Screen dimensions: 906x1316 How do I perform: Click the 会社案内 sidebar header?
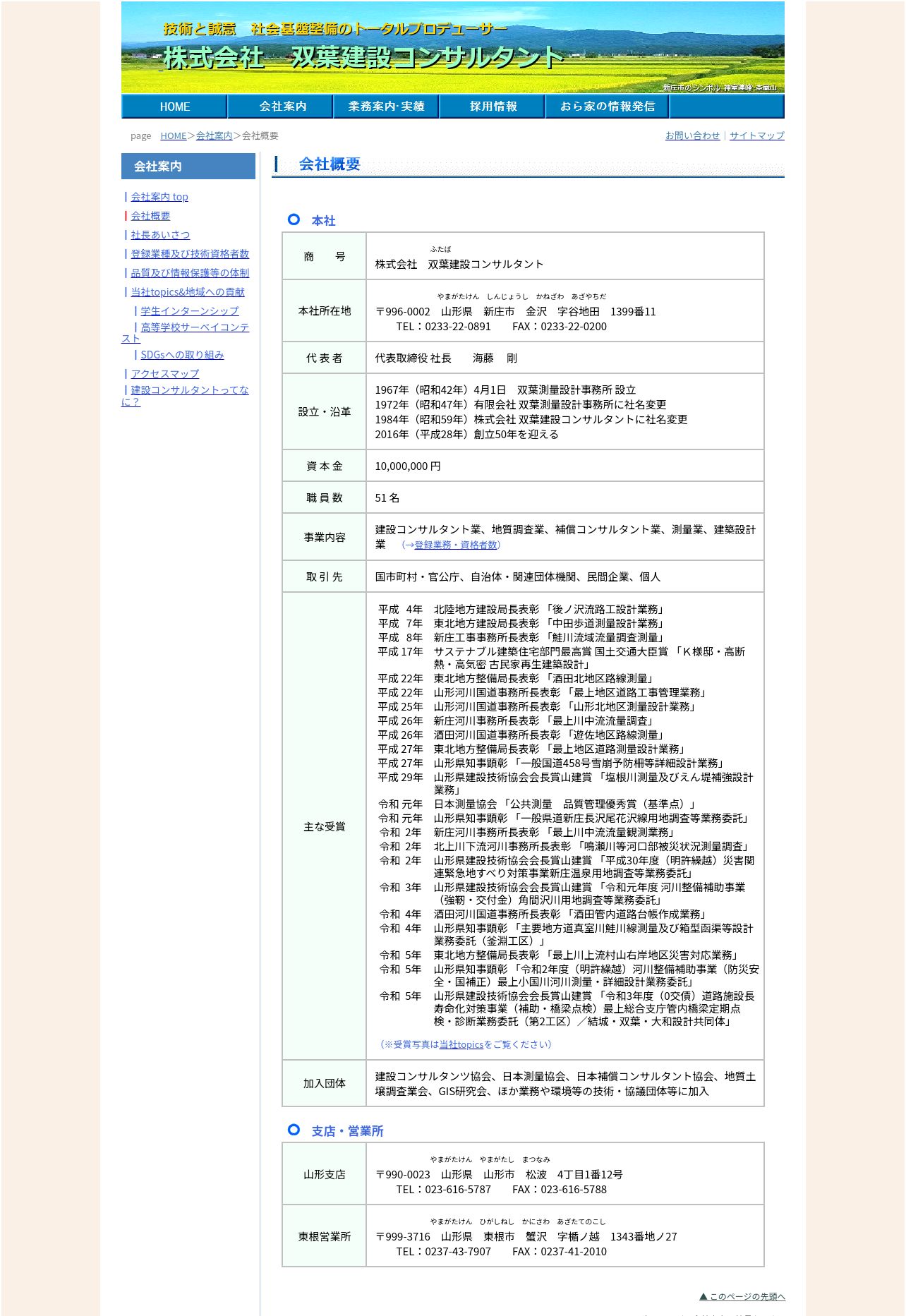pos(188,167)
